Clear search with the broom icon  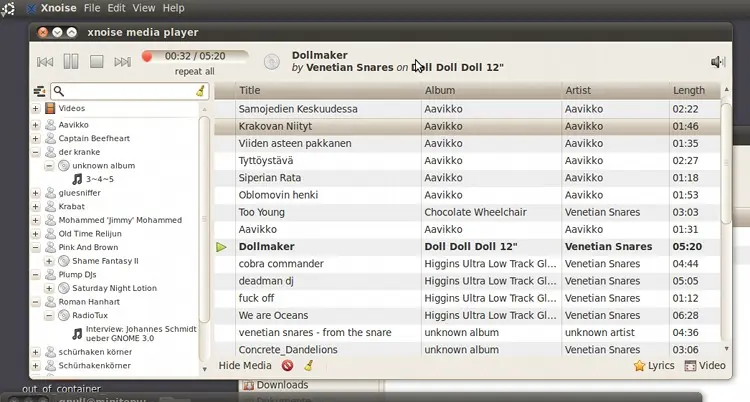tap(200, 90)
